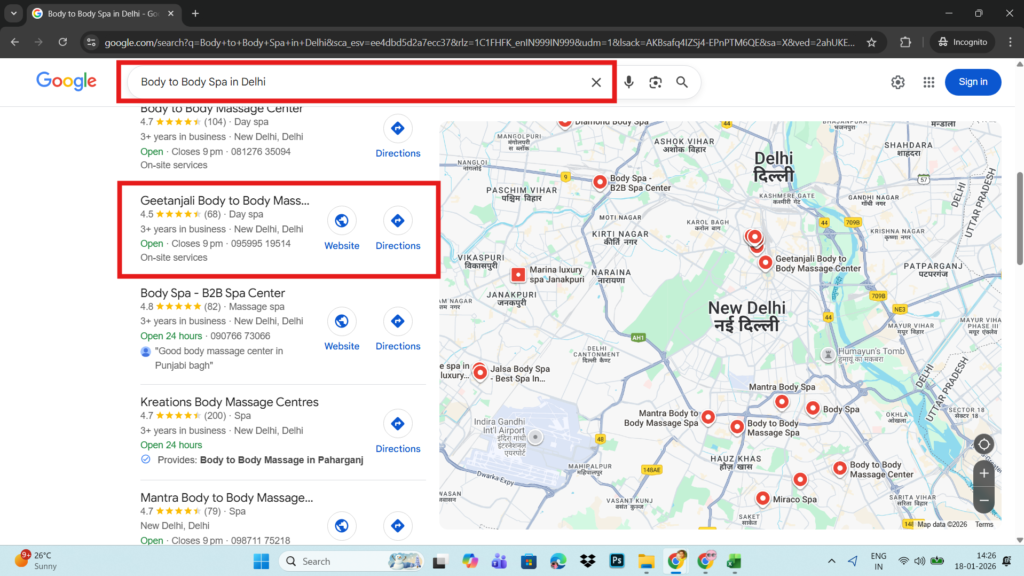The width and height of the screenshot is (1024, 576).
Task: Select the Mantra Body to Body map marker
Action: click(708, 416)
